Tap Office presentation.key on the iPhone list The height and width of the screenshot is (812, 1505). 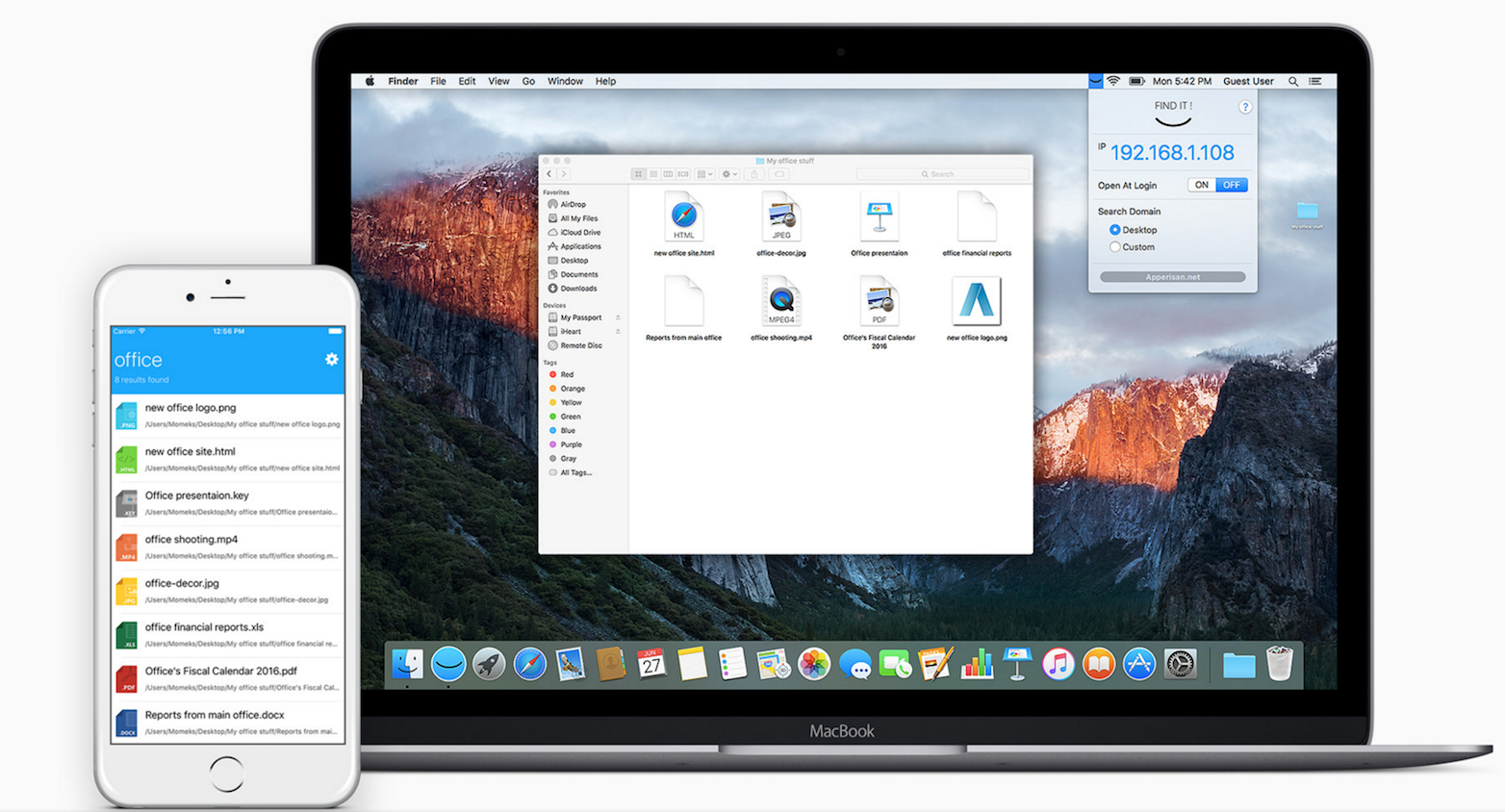coord(228,503)
